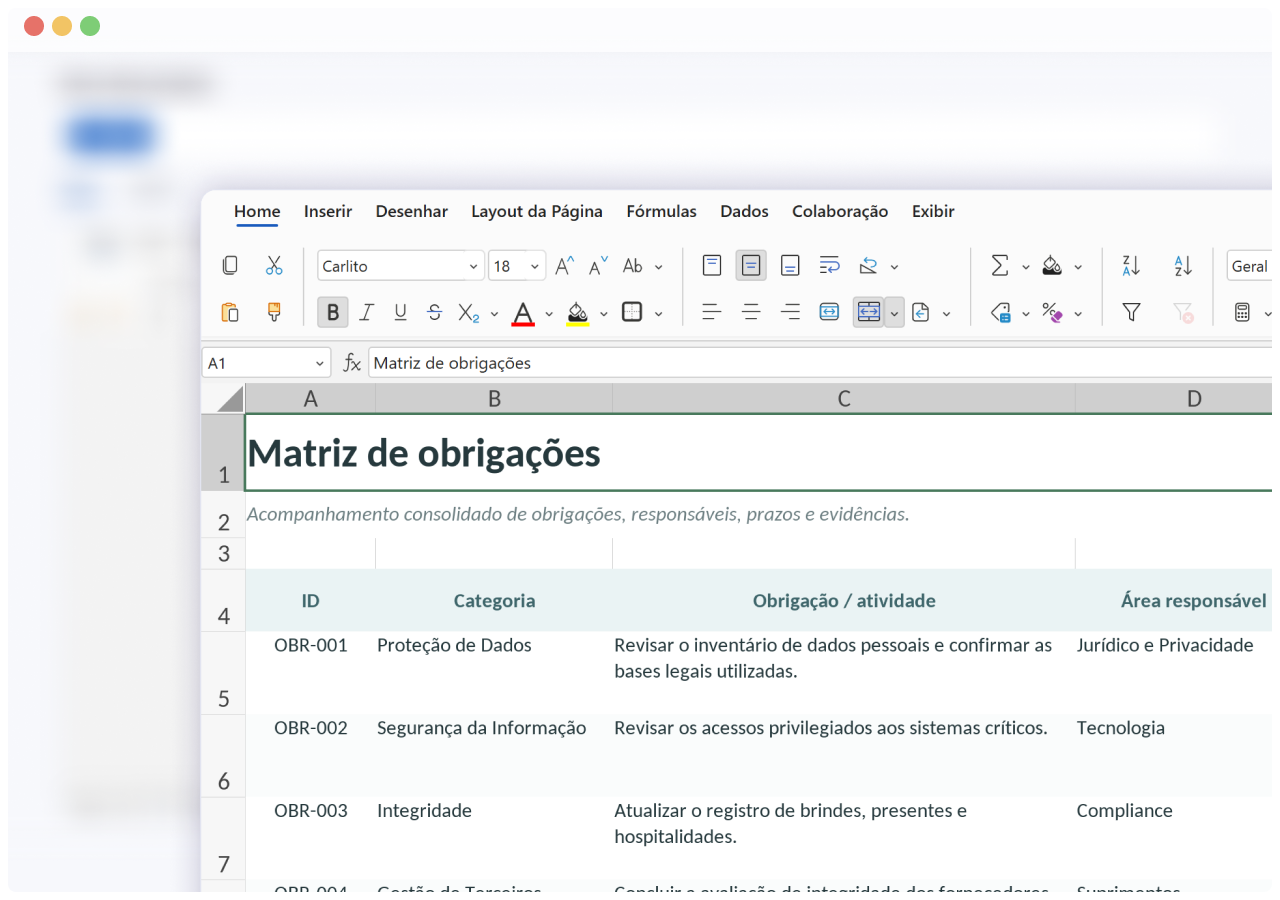Open the Borders dropdown arrow
Viewport: 1280px width, 900px height.
(x=659, y=313)
